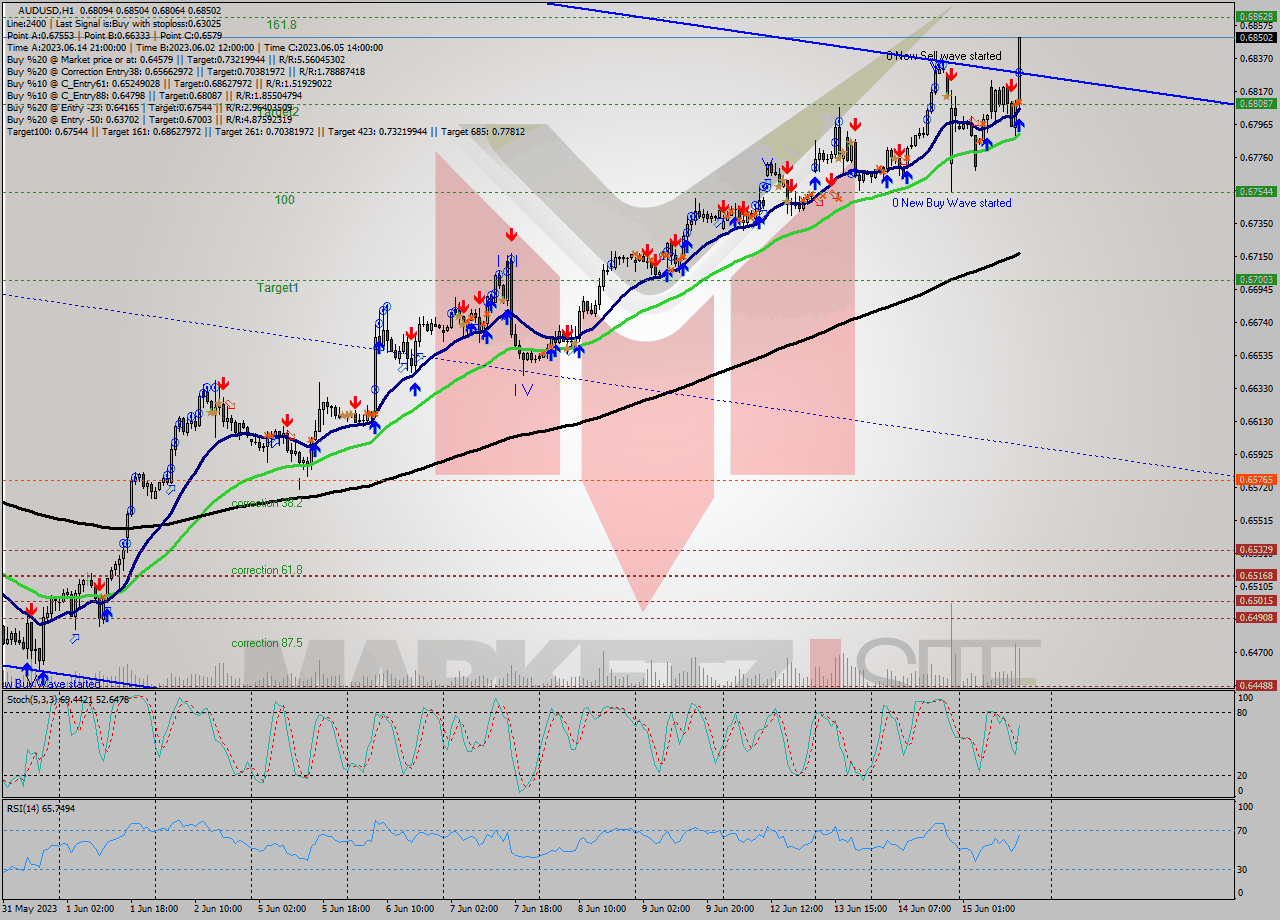
Task: Click the '1 Jun 18:00' time axis label
Action: [156, 908]
